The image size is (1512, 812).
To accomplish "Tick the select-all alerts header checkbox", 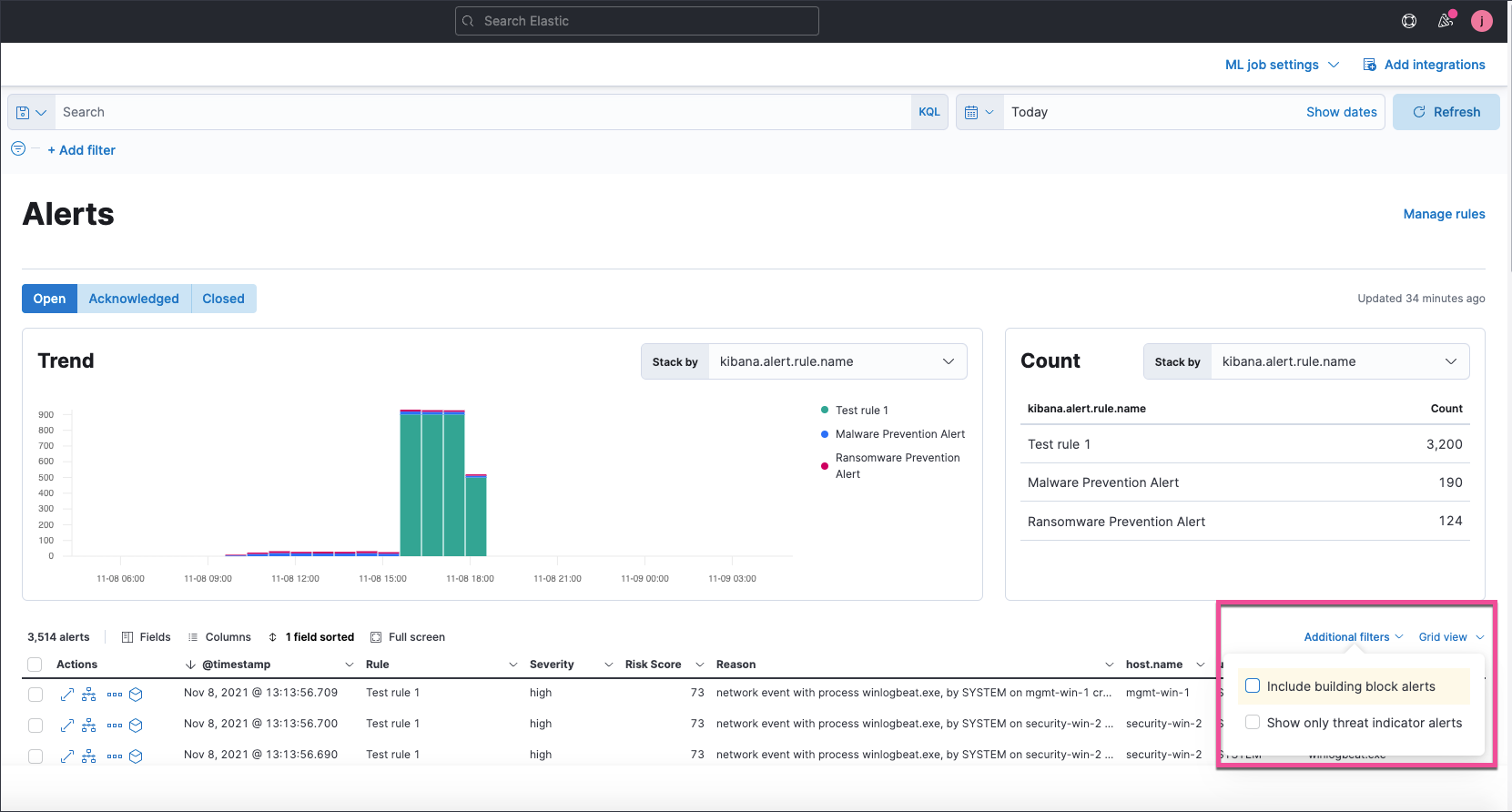I will [35, 665].
